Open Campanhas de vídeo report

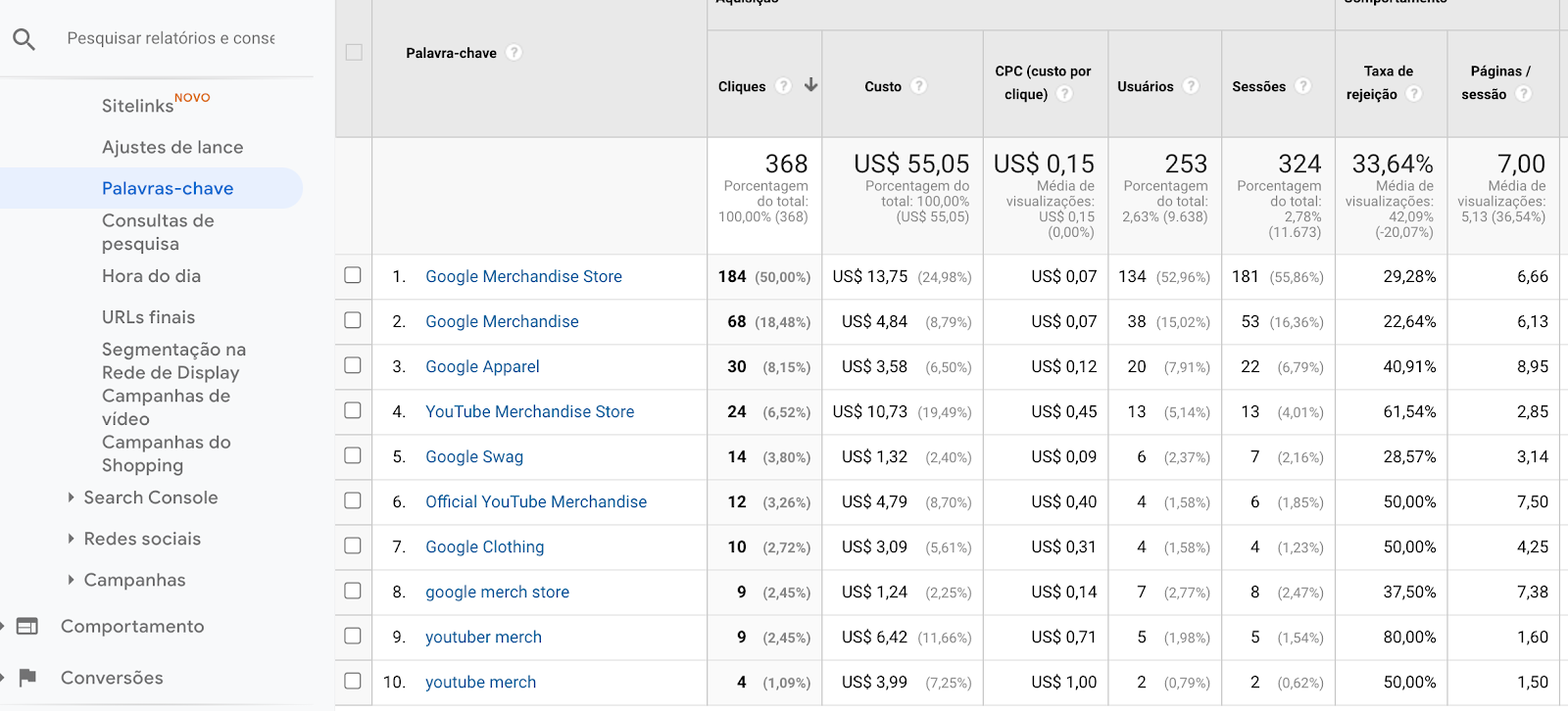[166, 407]
